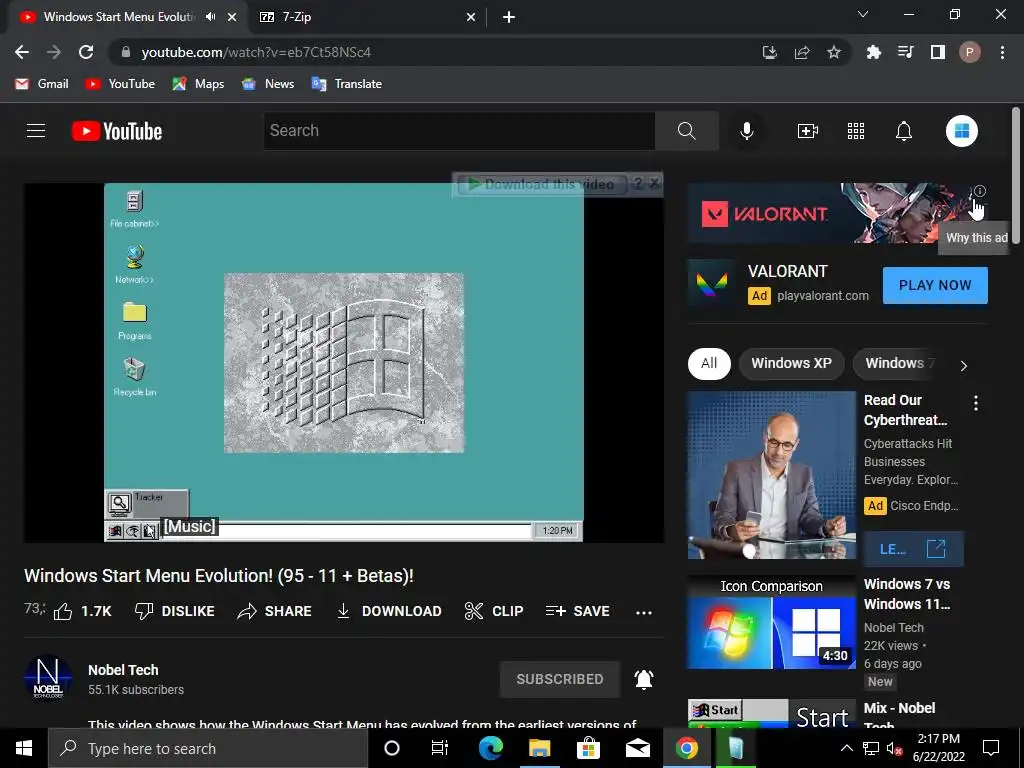Click PLAY NOW on Valorant ad

(935, 285)
